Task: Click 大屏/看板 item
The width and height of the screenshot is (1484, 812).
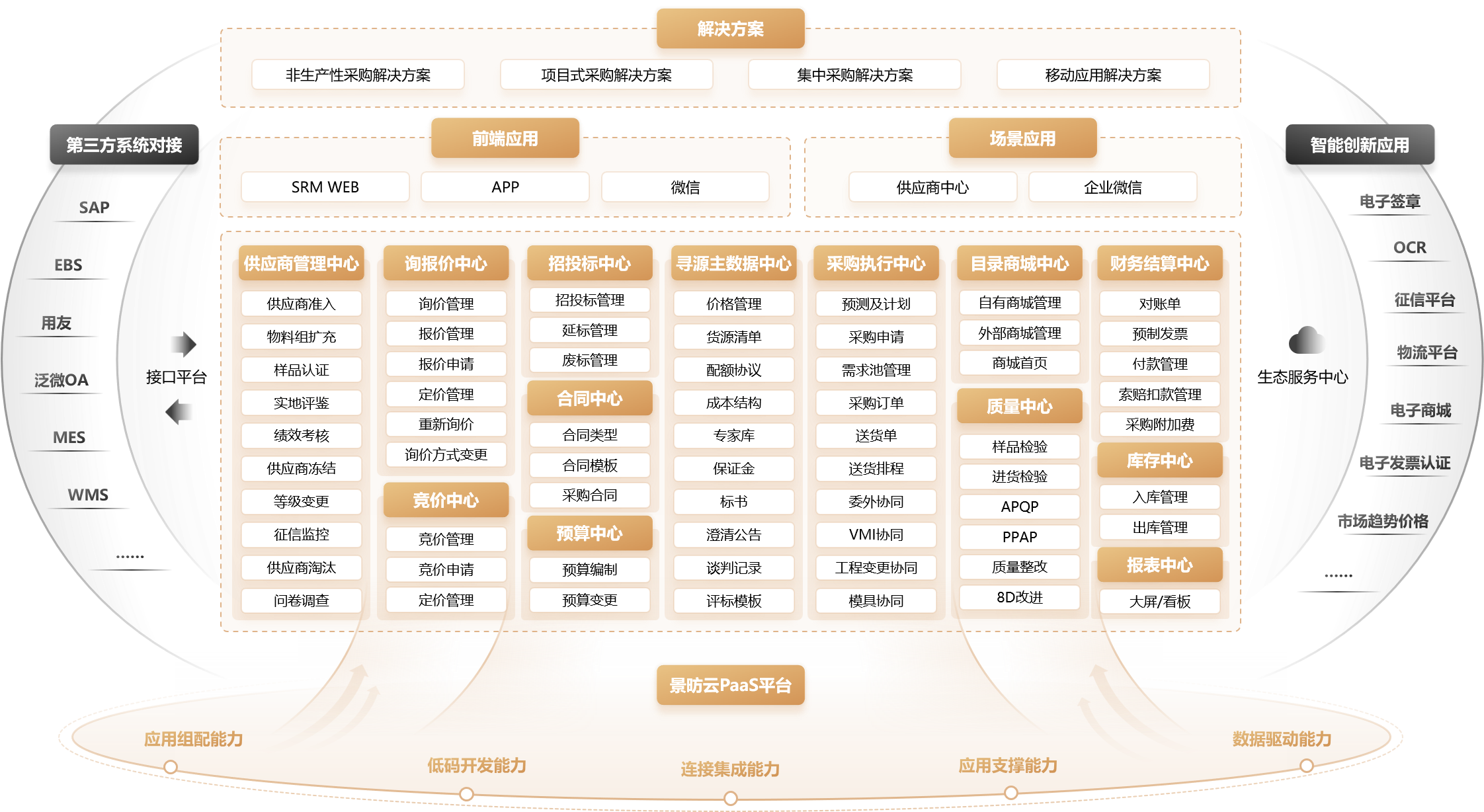Action: 1160,601
